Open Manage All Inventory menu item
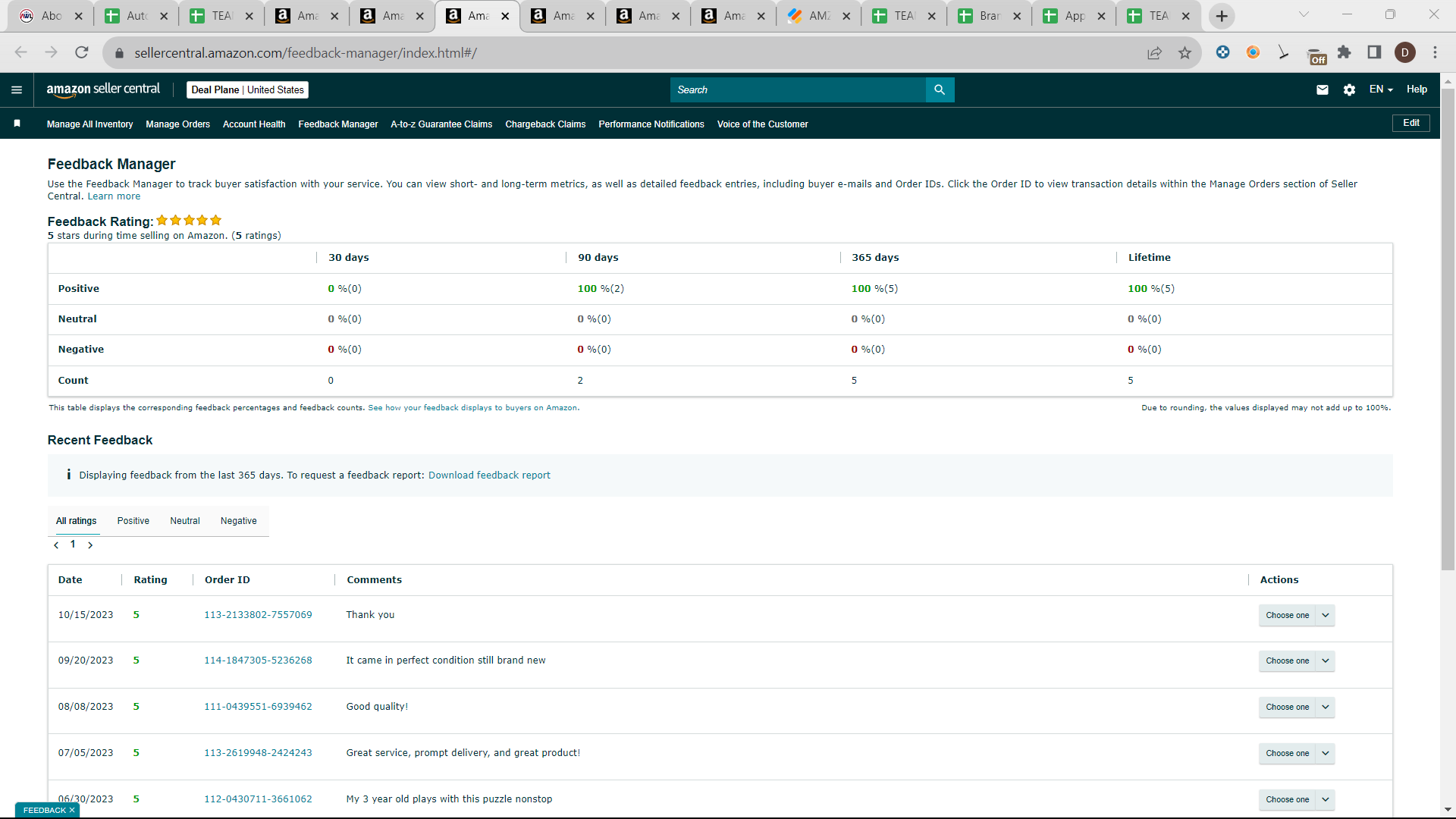 click(89, 124)
